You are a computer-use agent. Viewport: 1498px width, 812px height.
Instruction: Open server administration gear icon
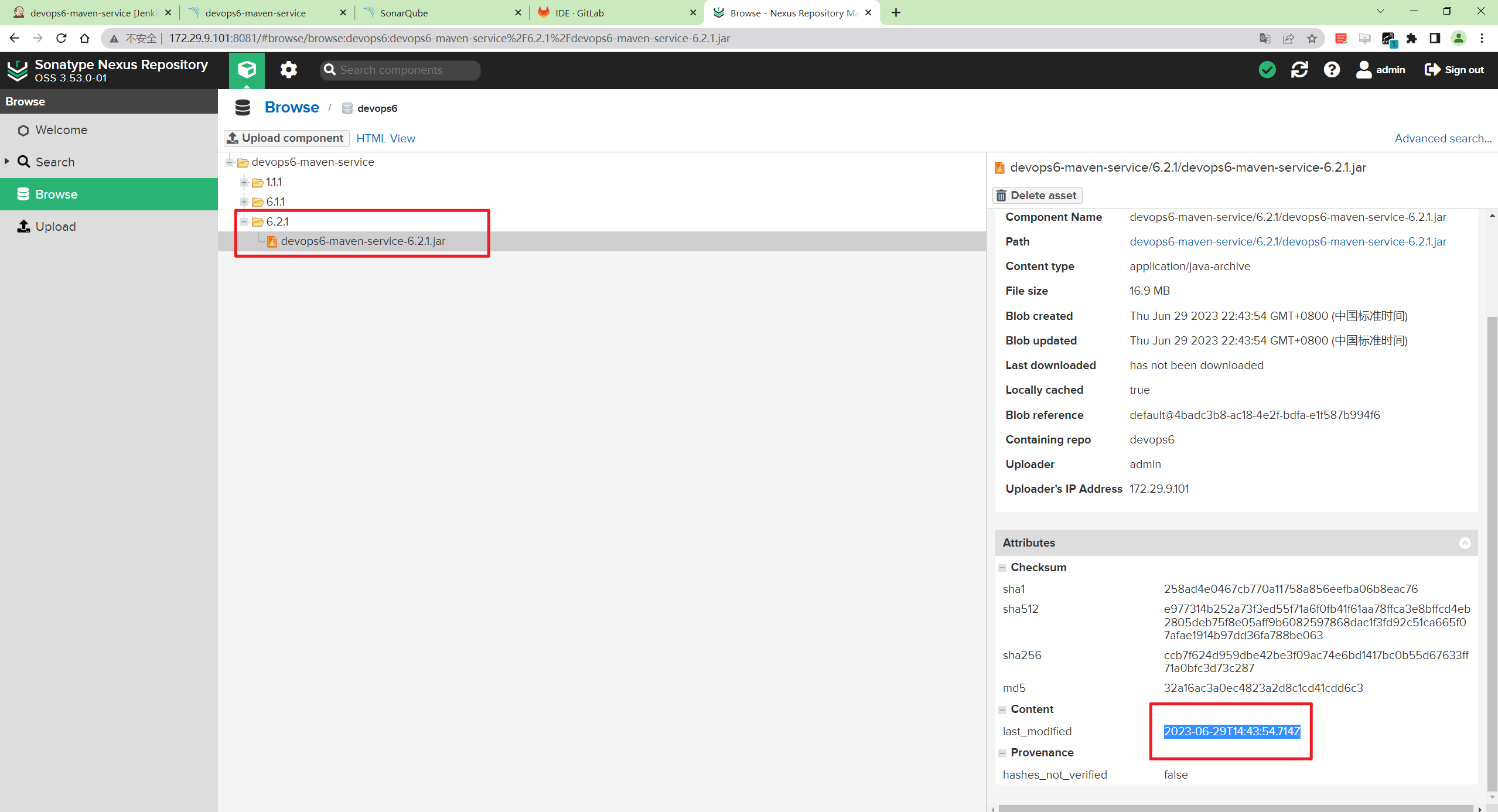[288, 70]
